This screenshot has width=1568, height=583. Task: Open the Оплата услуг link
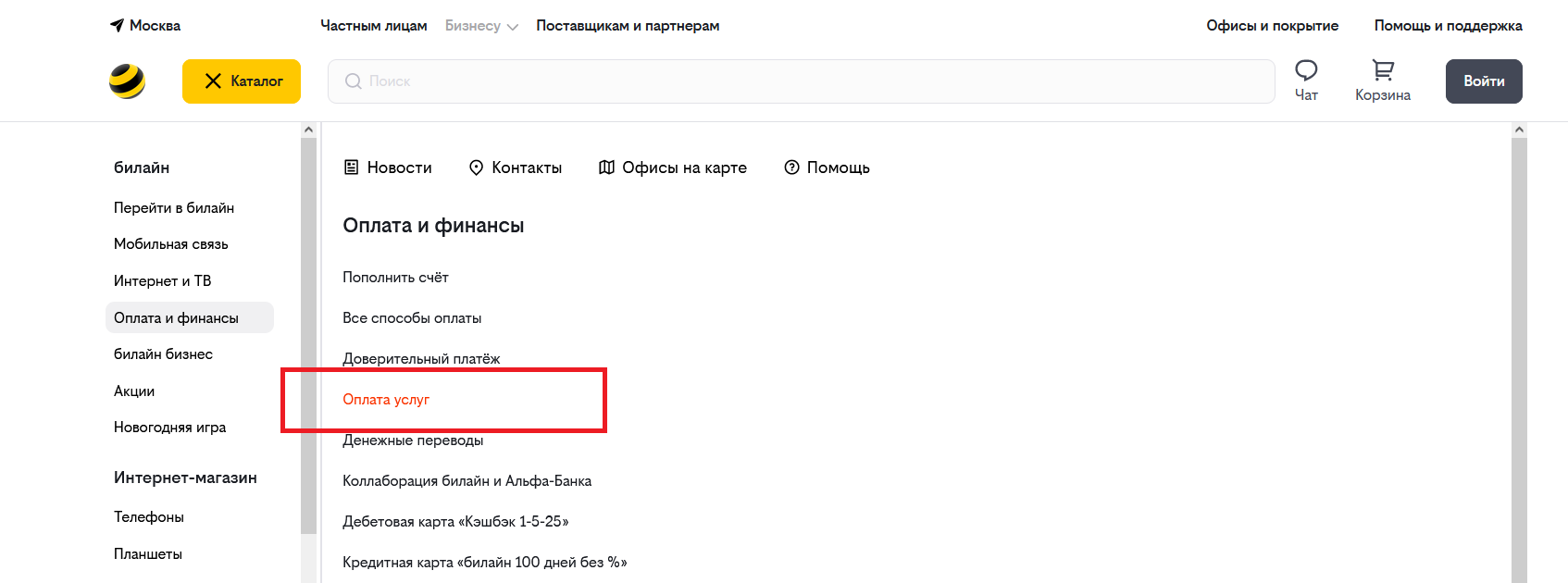point(386,400)
